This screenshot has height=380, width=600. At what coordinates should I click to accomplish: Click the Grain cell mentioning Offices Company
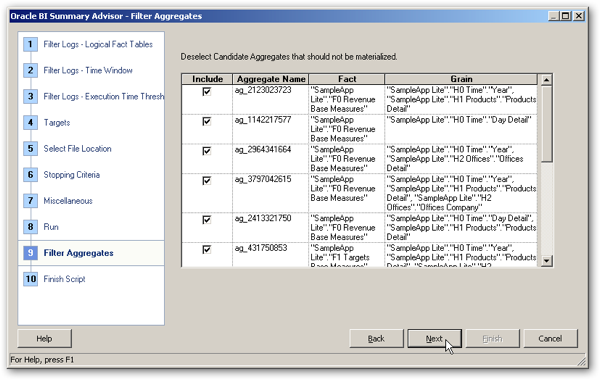click(461, 193)
